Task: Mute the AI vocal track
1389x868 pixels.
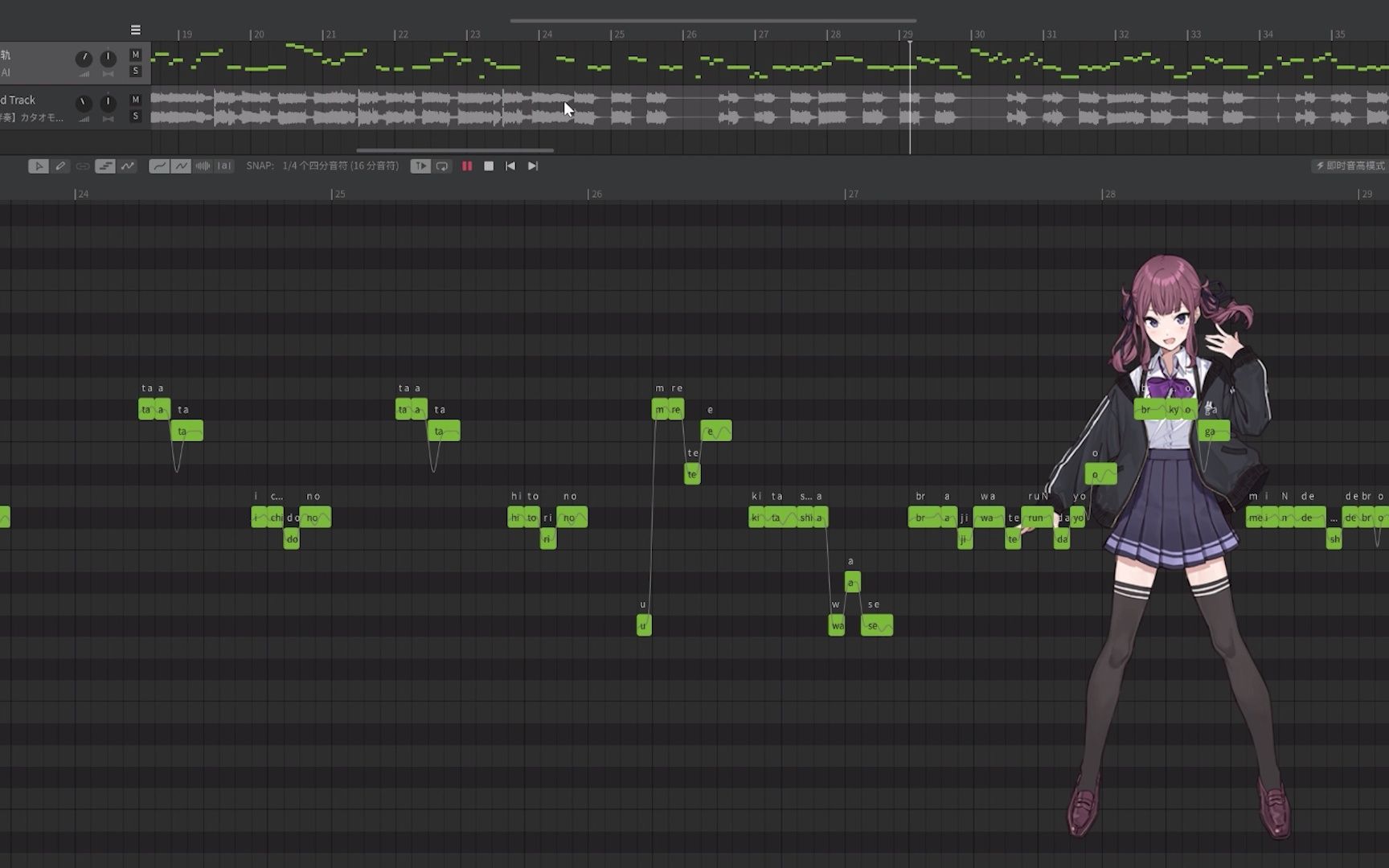Action: pos(136,55)
